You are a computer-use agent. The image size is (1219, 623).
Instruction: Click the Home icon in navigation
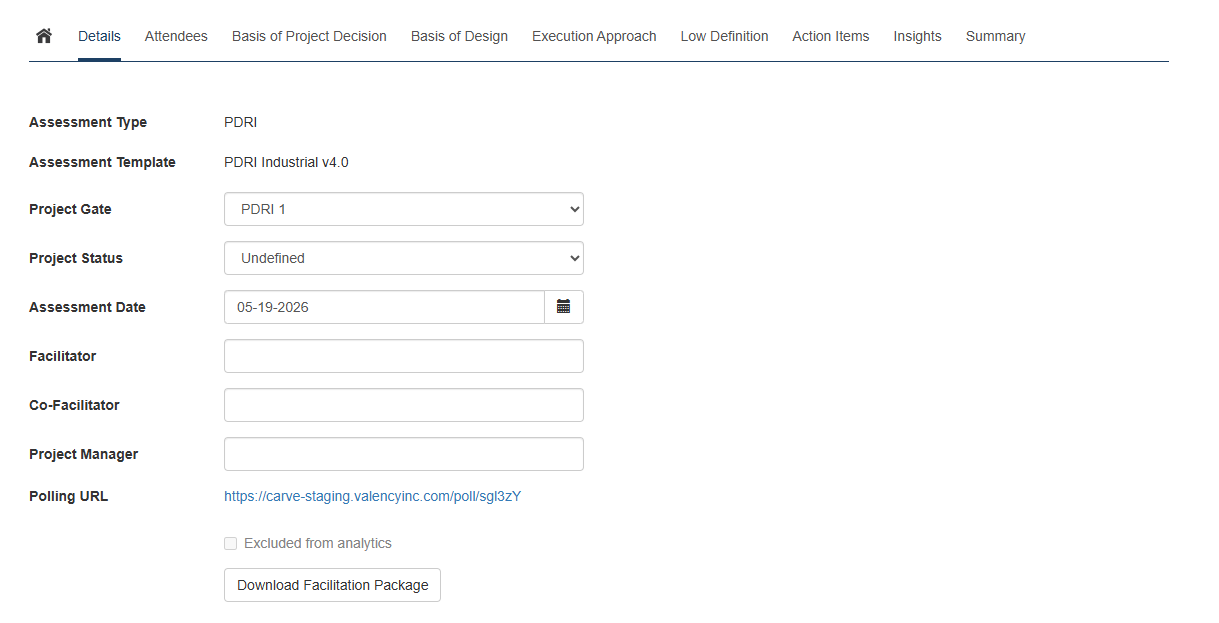[x=43, y=36]
